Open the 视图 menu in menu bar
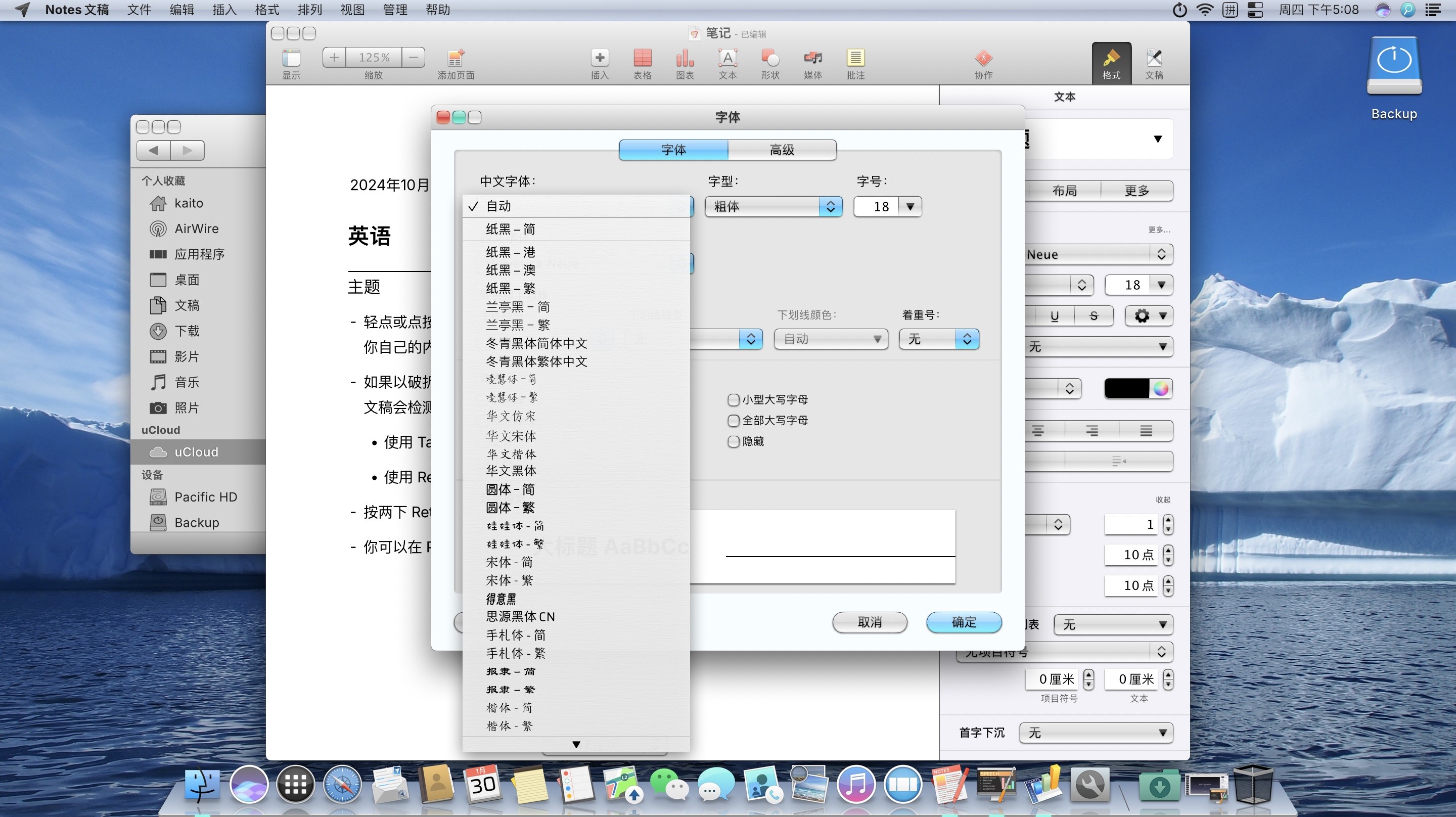1456x817 pixels. click(352, 10)
